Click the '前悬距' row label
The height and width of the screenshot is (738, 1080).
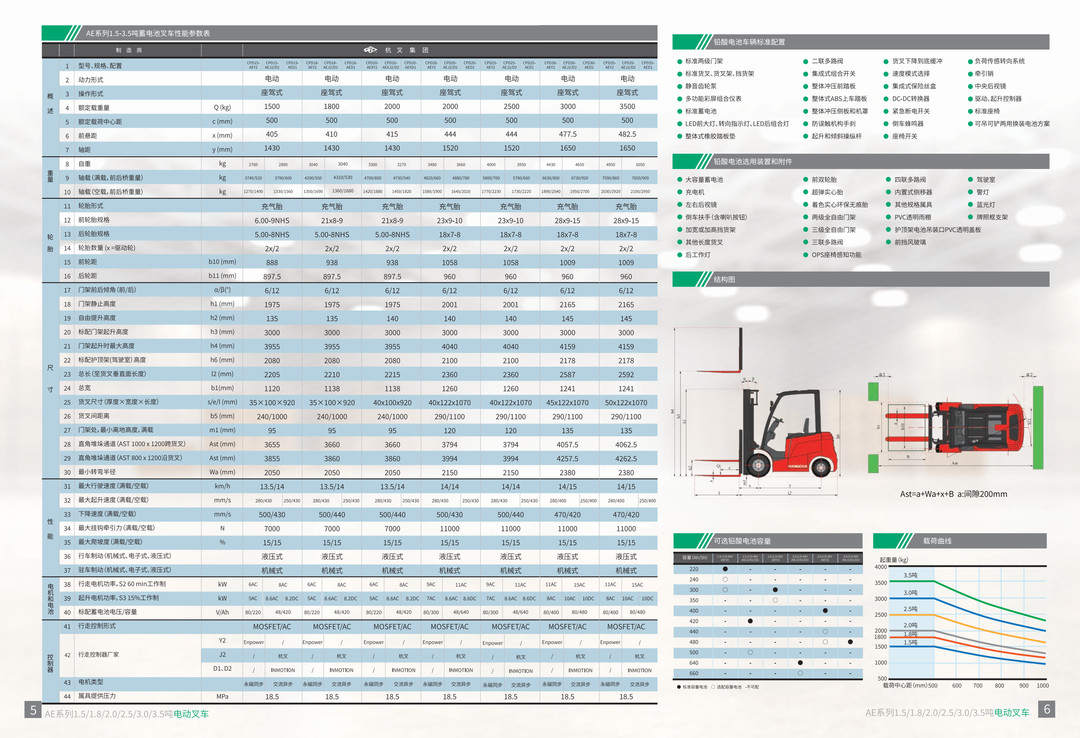click(x=87, y=136)
